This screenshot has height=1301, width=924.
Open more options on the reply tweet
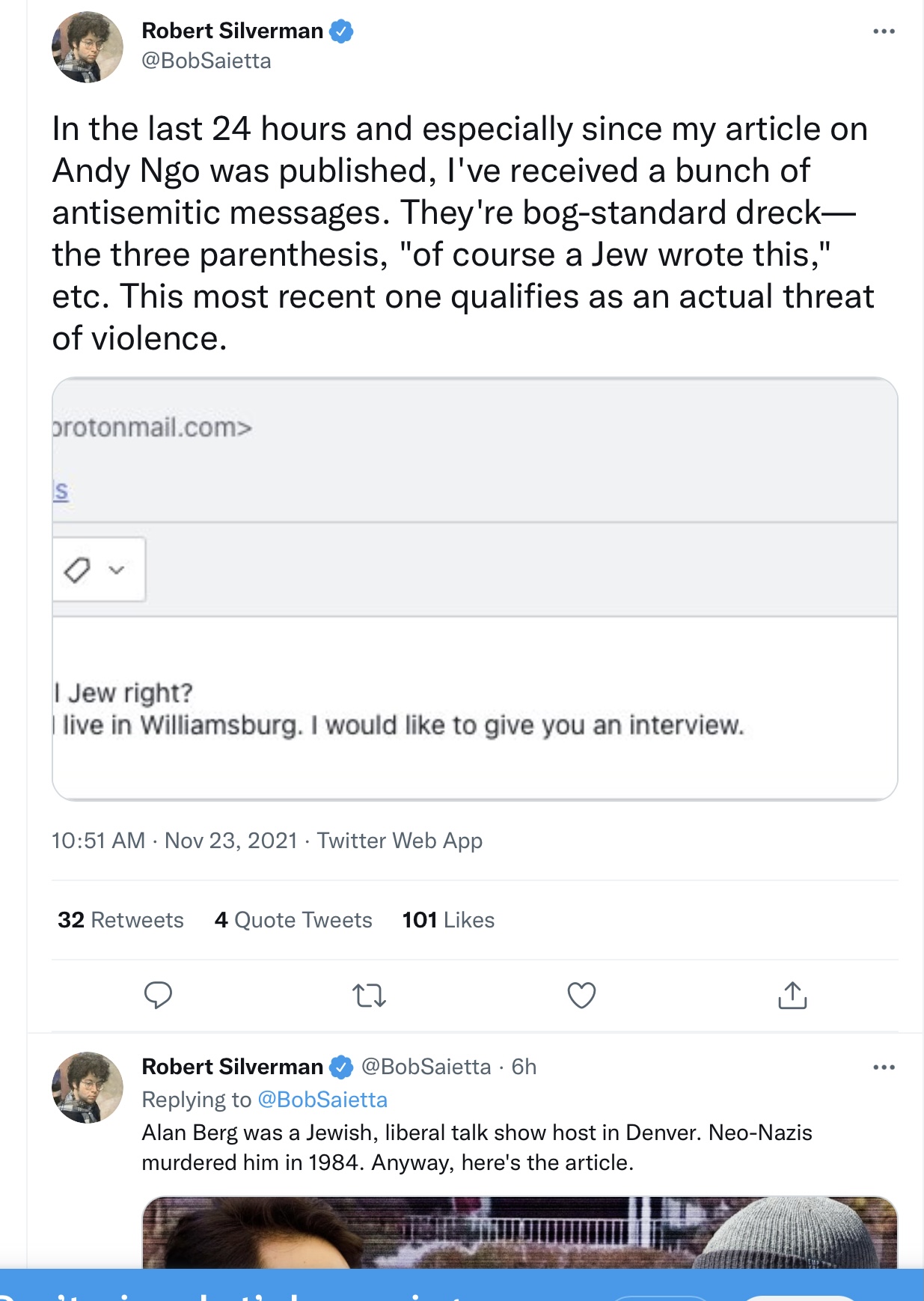coord(884,1067)
